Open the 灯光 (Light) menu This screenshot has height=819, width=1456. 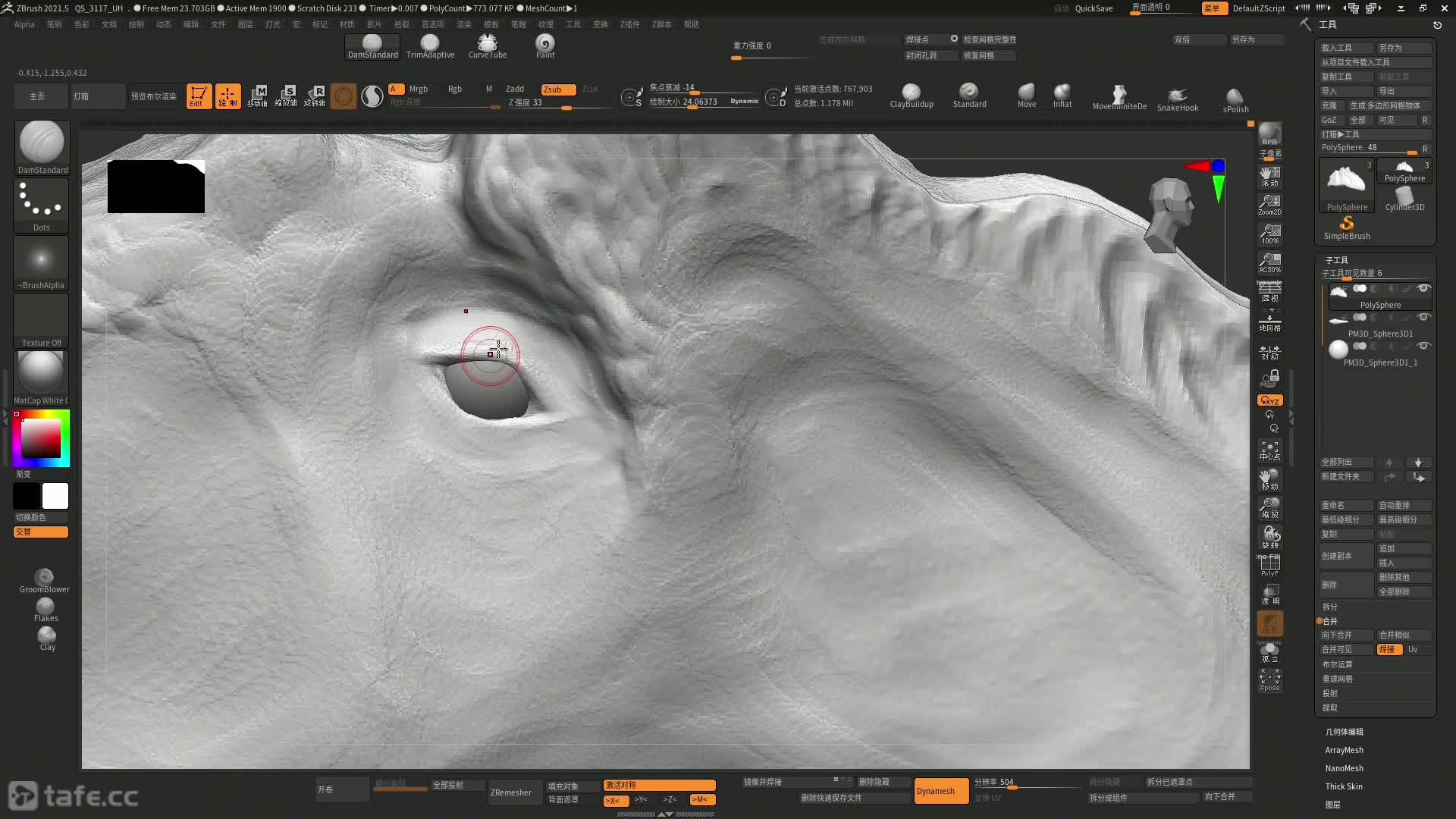[x=272, y=24]
